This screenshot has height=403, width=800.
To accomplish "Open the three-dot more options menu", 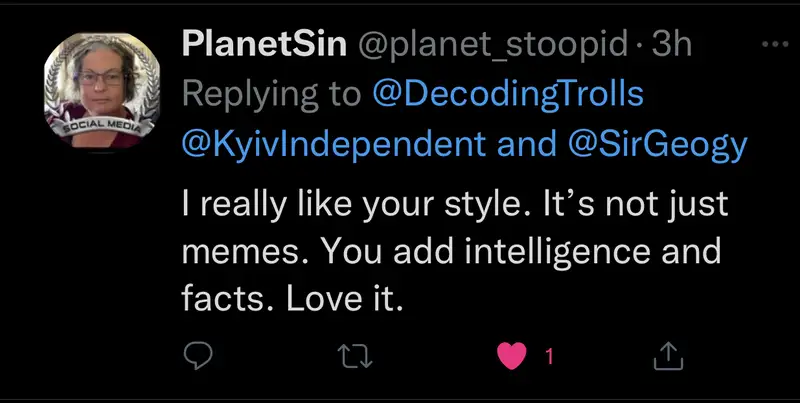I will pos(774,45).
